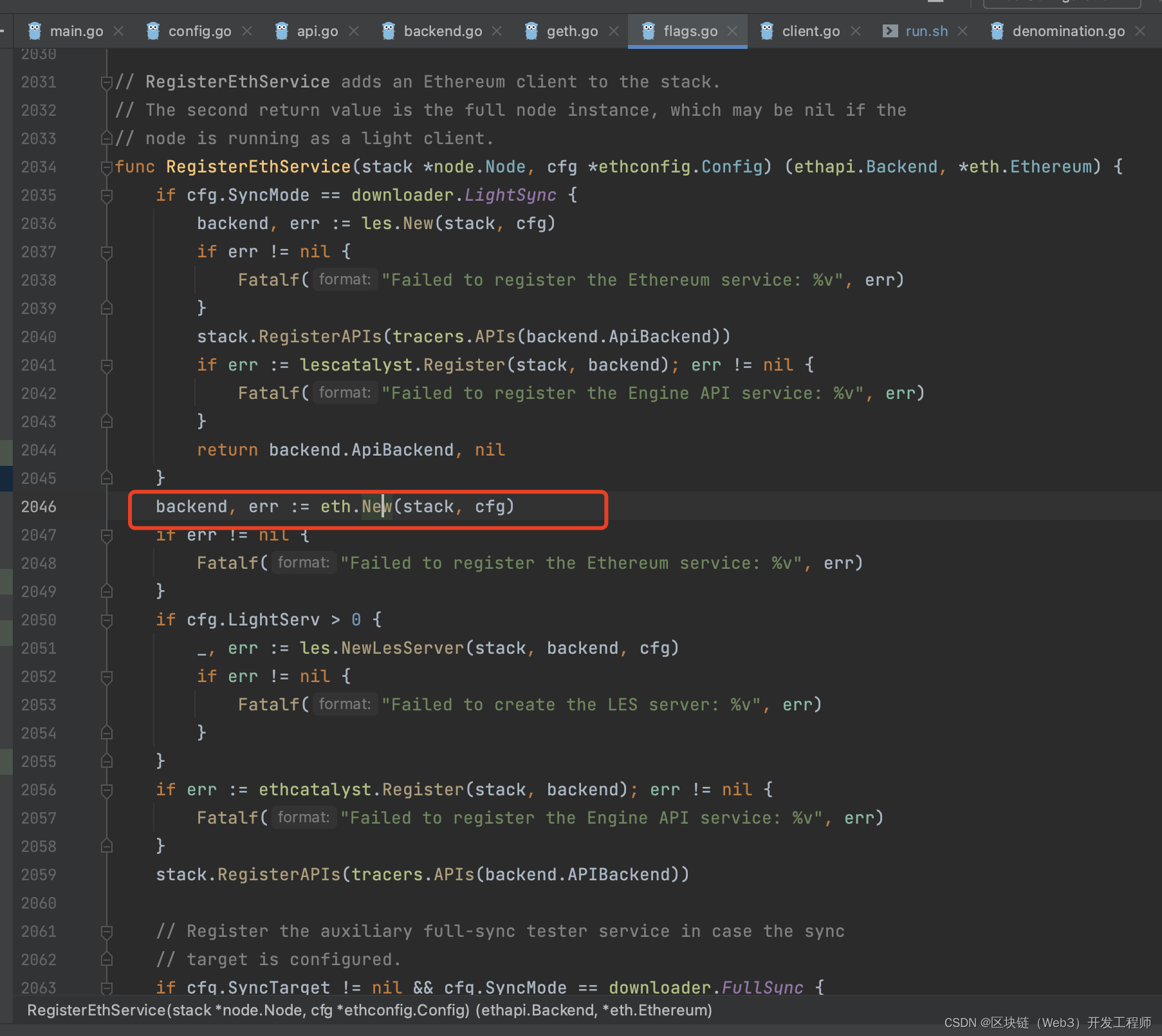Click 'return backend.ApiBackend, nil' on line 2044

(x=351, y=450)
